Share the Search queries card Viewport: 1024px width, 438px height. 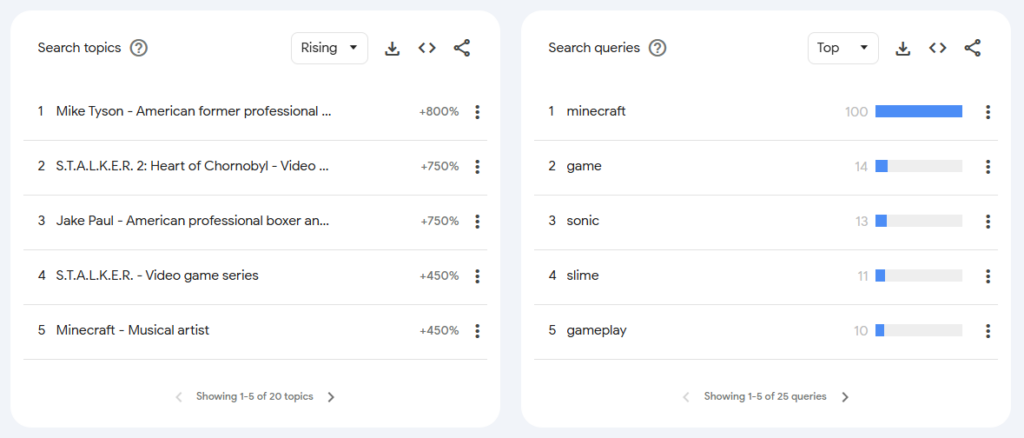(972, 48)
